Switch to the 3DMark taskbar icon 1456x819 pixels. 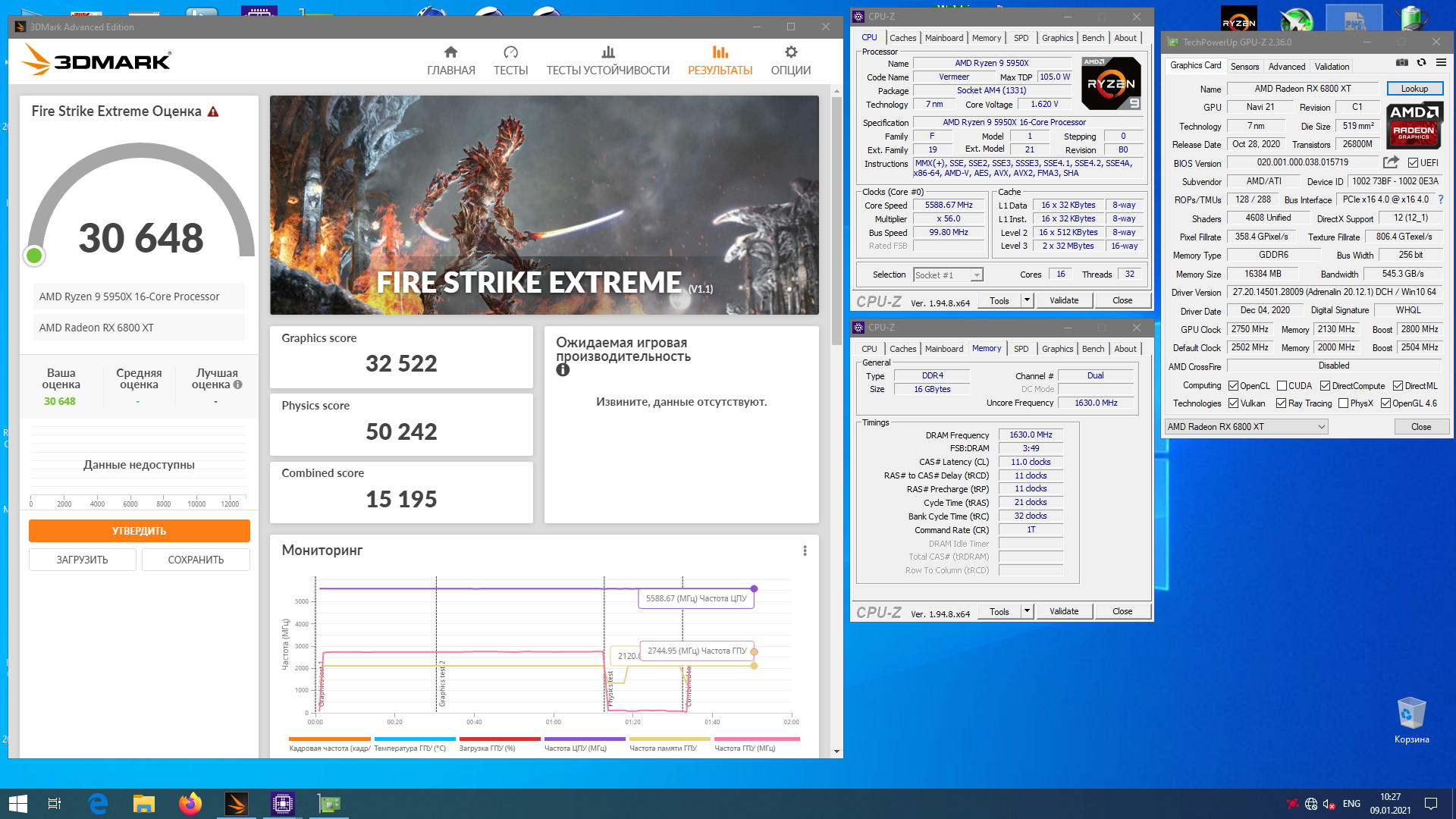pos(236,804)
